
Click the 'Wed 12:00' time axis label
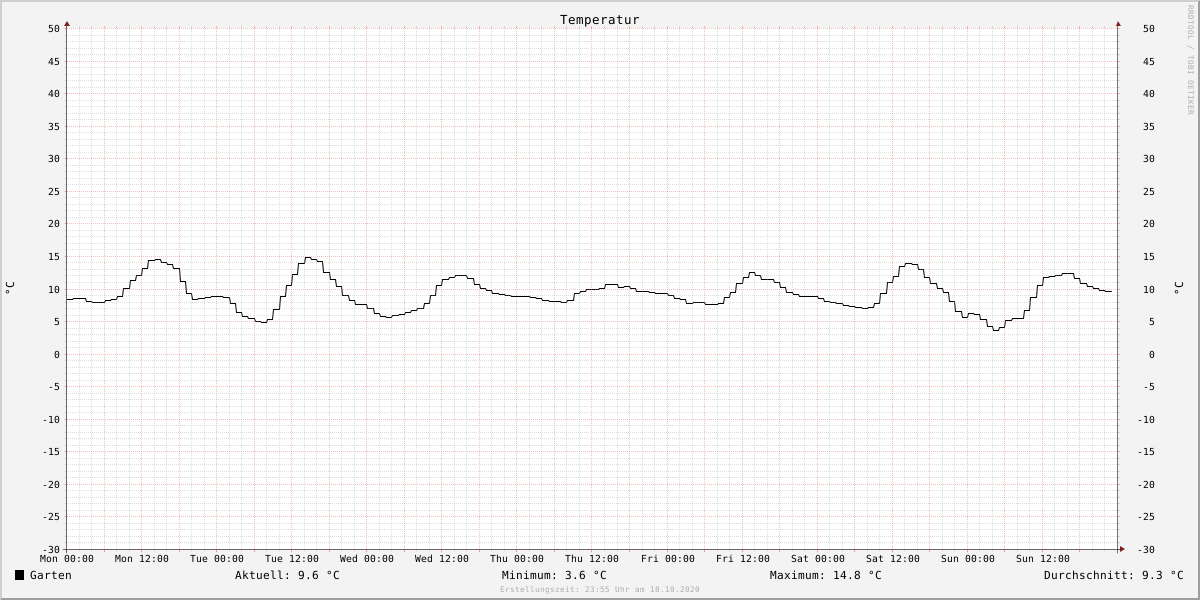442,559
